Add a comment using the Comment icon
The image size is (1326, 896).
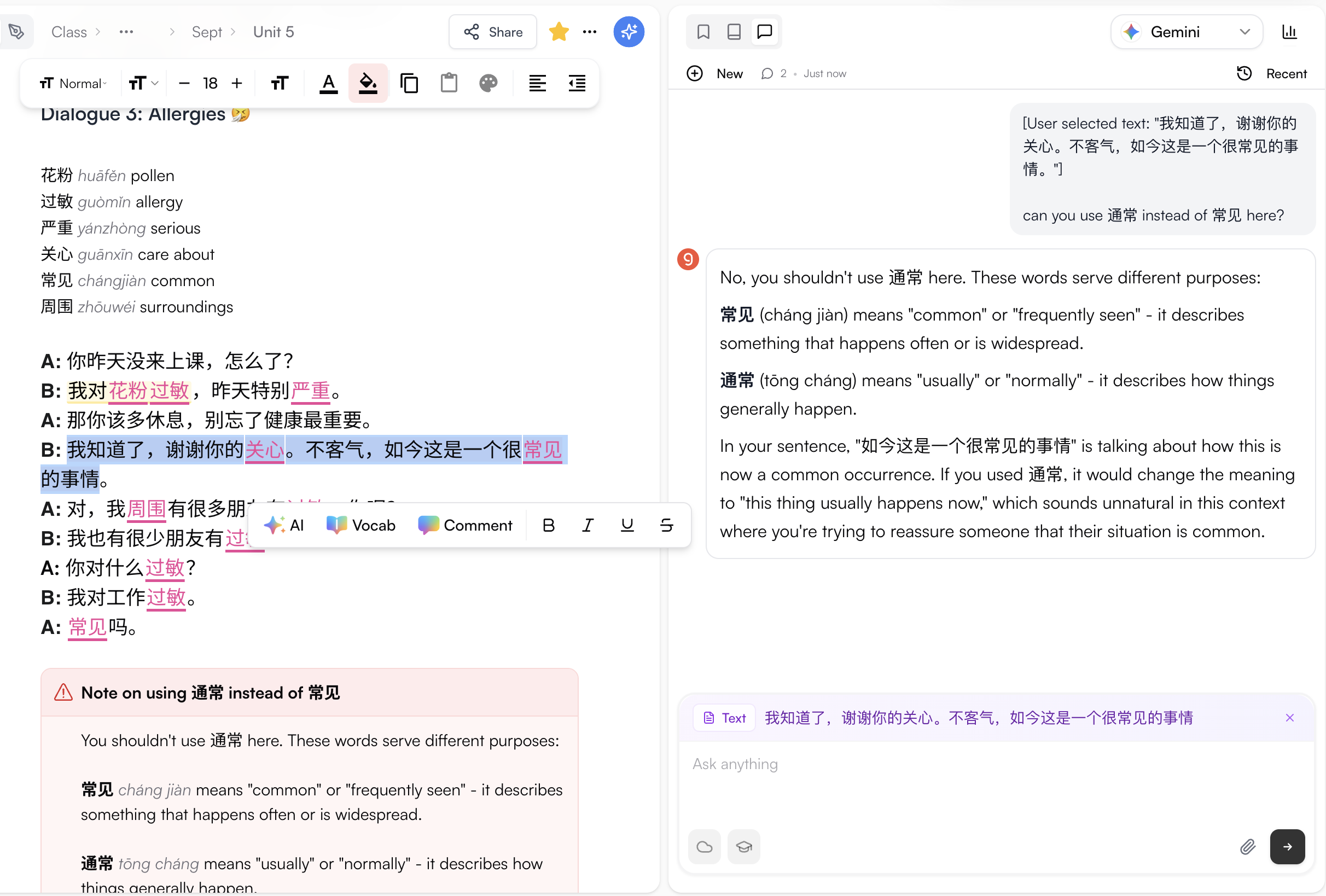click(466, 525)
